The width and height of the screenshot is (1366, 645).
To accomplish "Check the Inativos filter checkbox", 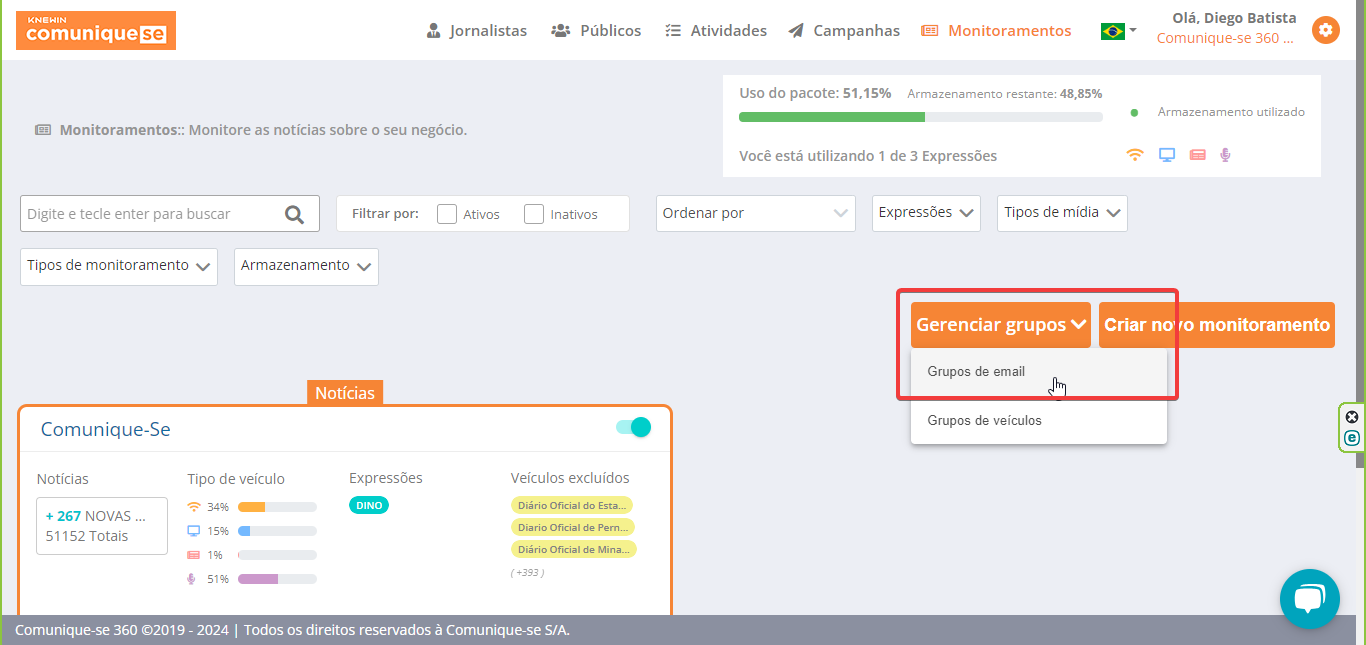I will [x=534, y=214].
